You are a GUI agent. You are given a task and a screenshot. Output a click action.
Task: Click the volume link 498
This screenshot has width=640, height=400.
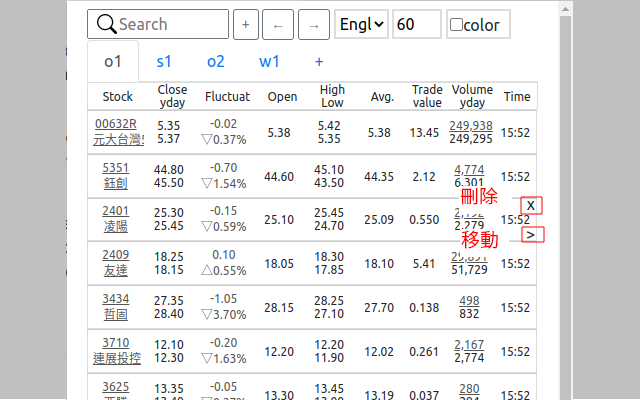click(x=469, y=301)
